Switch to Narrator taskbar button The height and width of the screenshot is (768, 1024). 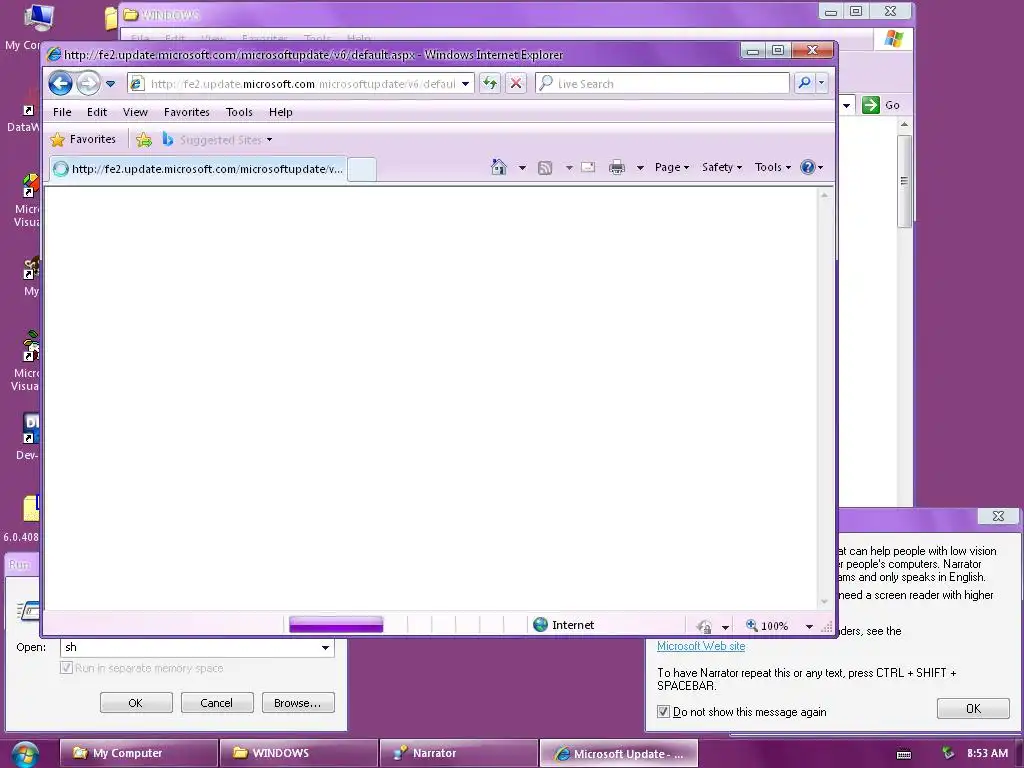[458, 753]
